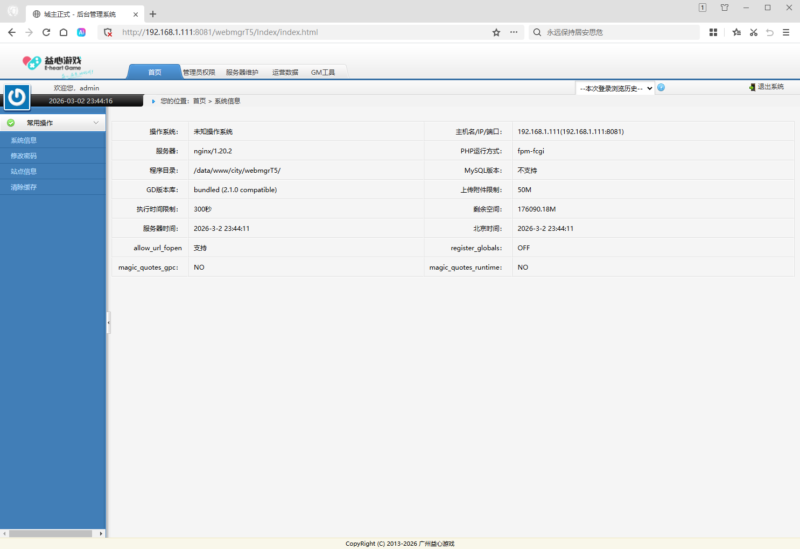Collapse the left sidebar with the splitter handle
Viewport: 800px width, 549px height.
click(x=108, y=321)
